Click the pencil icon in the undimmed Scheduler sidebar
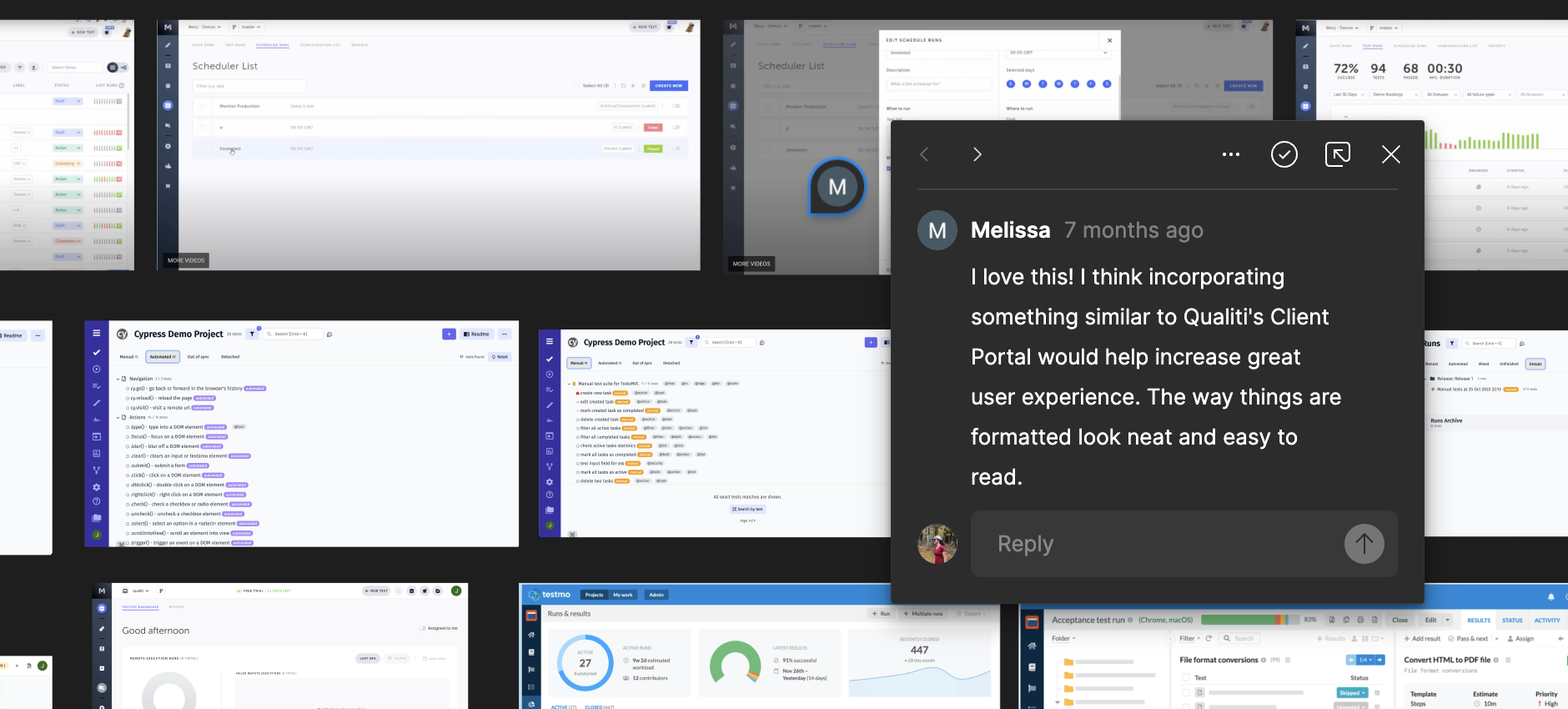 (168, 46)
